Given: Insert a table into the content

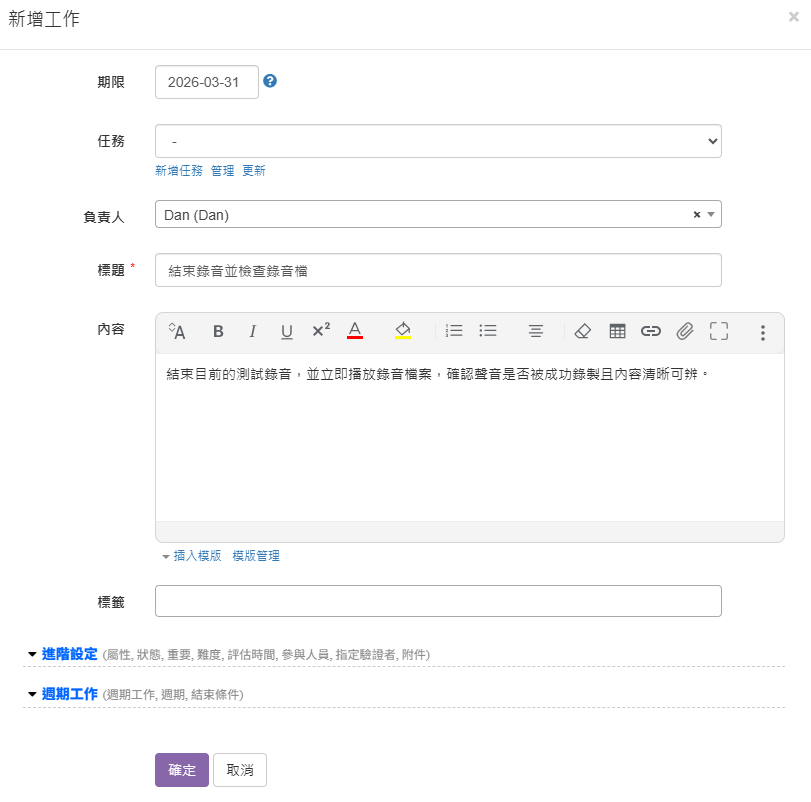Looking at the screenshot, I should coord(617,331).
